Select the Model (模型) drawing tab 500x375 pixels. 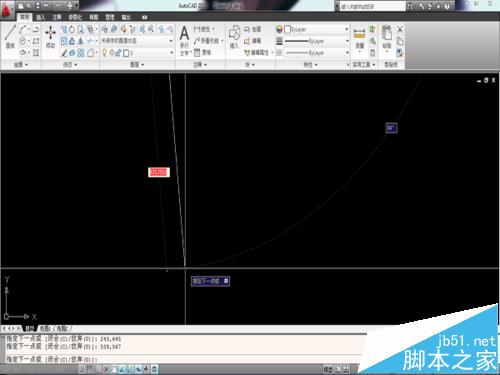[x=30, y=329]
